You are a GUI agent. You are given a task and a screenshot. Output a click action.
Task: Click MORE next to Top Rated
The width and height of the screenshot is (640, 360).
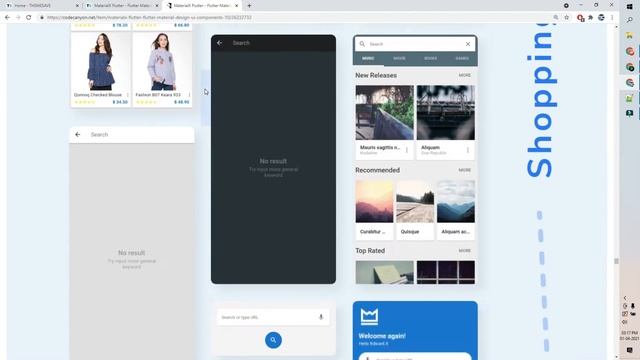[x=464, y=251]
